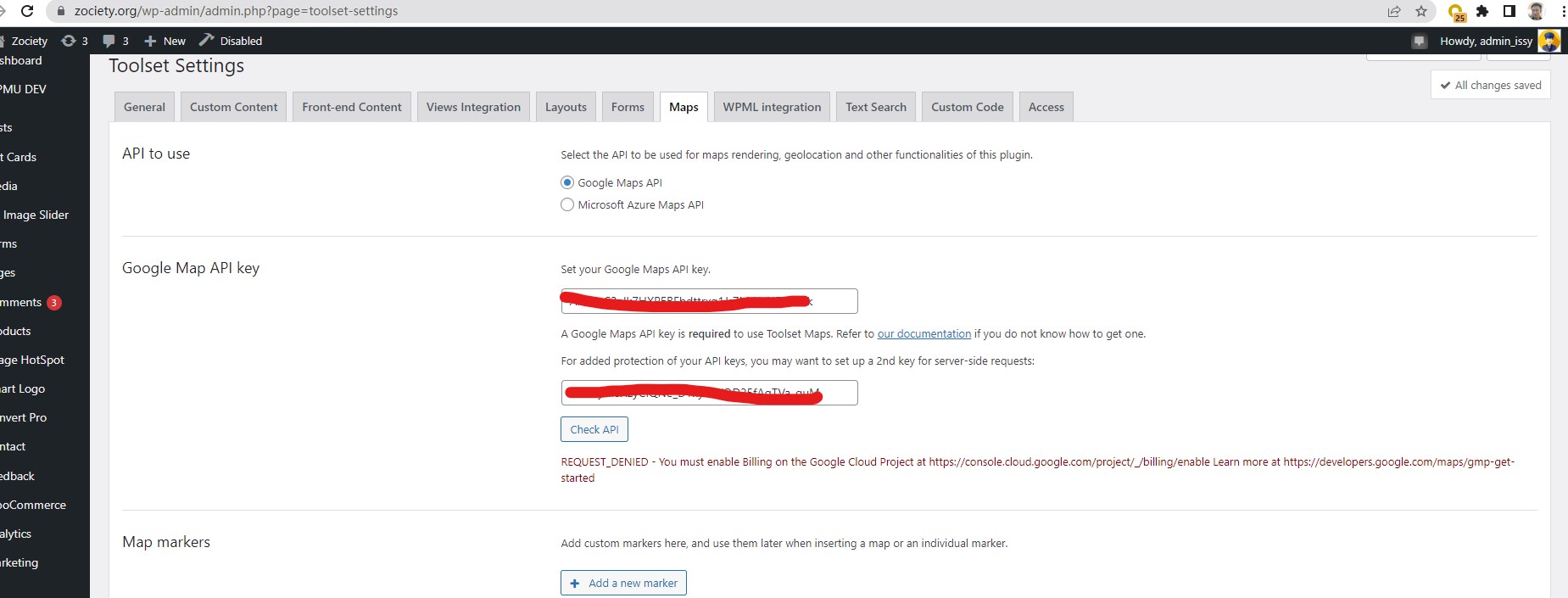Viewport: 1568px width, 598px height.
Task: Focus the Google Maps API key field
Action: pos(709,301)
